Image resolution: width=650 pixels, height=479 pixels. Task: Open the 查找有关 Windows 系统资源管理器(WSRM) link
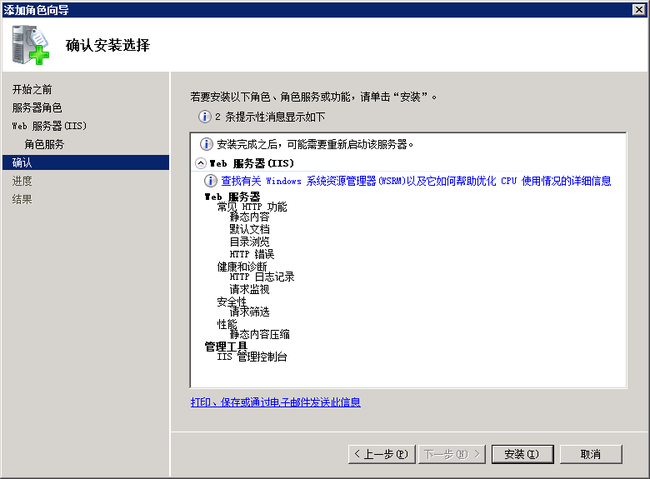(416, 181)
